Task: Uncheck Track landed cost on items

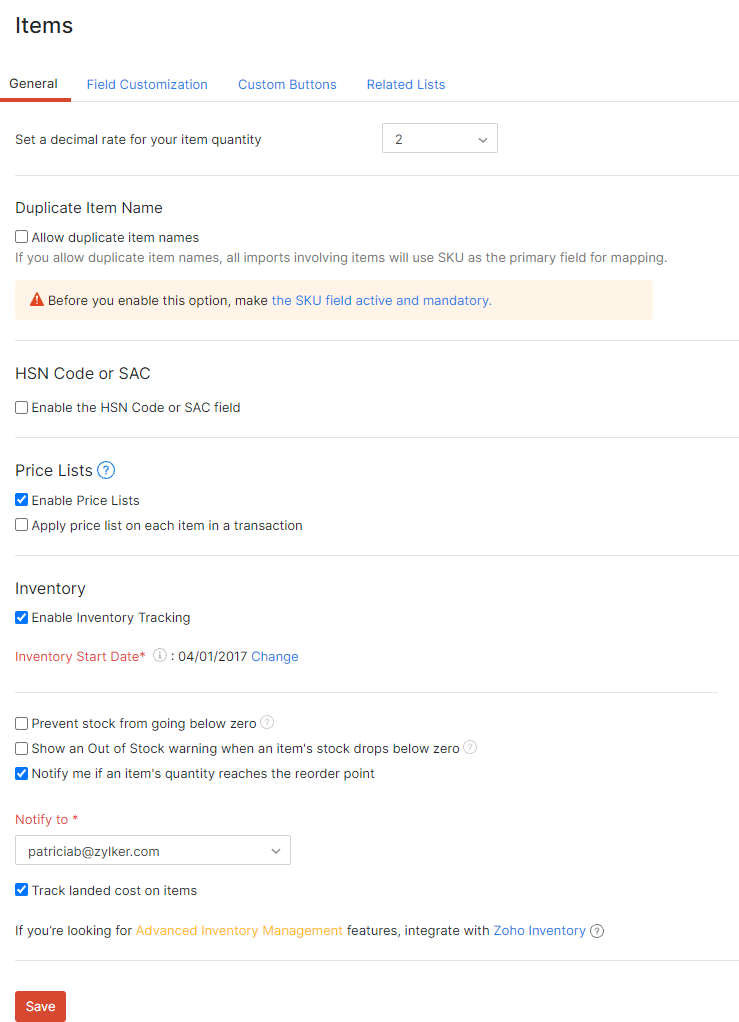Action: pos(22,890)
